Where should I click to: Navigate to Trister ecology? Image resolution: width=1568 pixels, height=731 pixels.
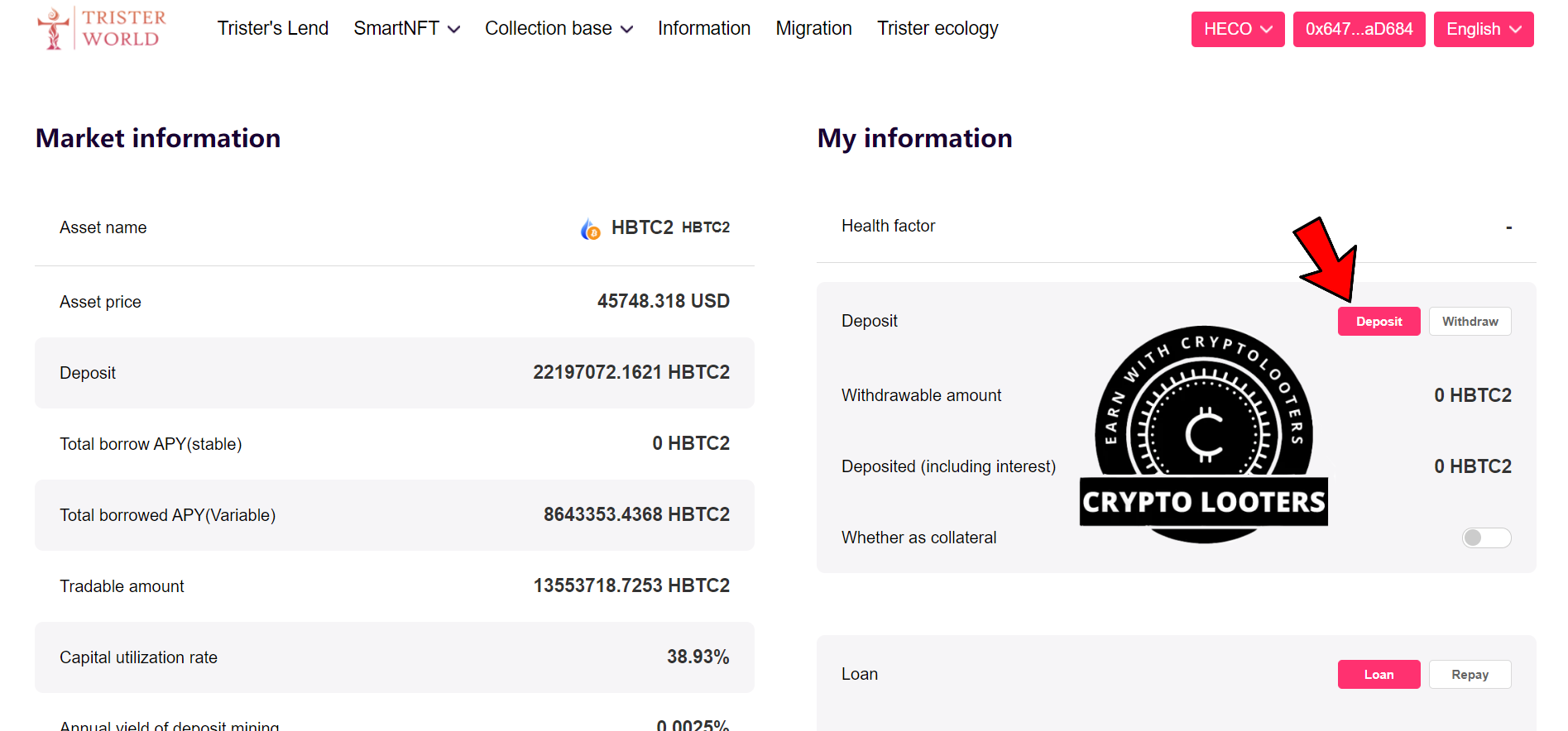pyautogui.click(x=937, y=29)
